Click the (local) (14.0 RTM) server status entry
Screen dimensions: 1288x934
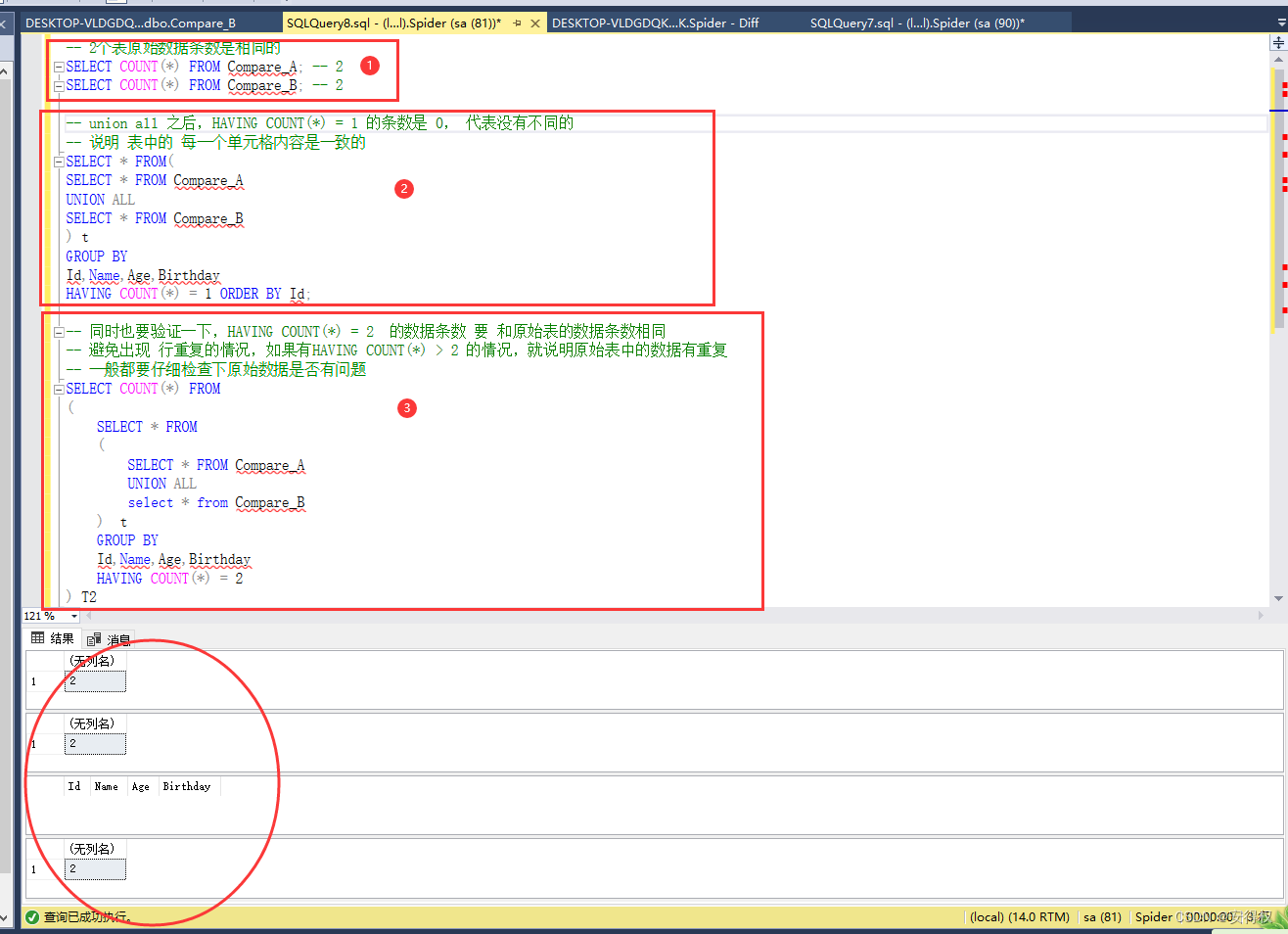pos(1019,917)
